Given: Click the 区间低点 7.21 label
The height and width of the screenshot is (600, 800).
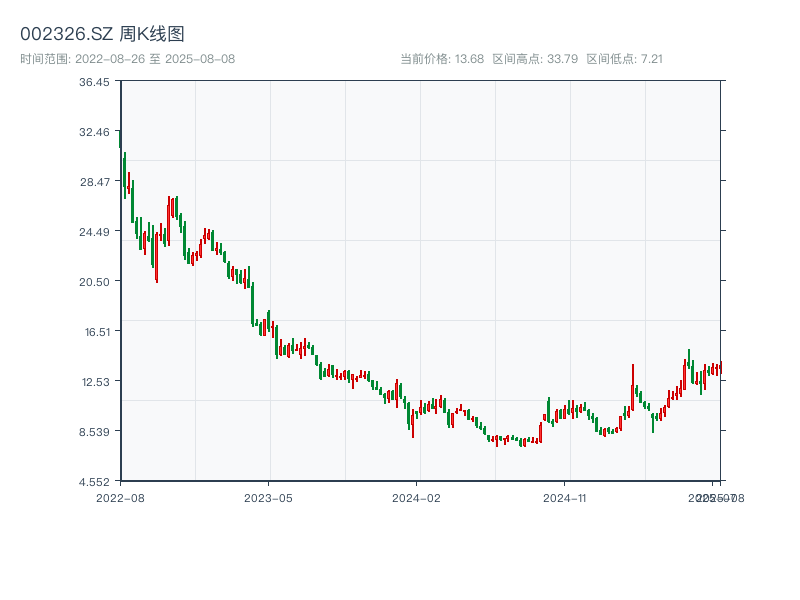Looking at the screenshot, I should 624,59.
